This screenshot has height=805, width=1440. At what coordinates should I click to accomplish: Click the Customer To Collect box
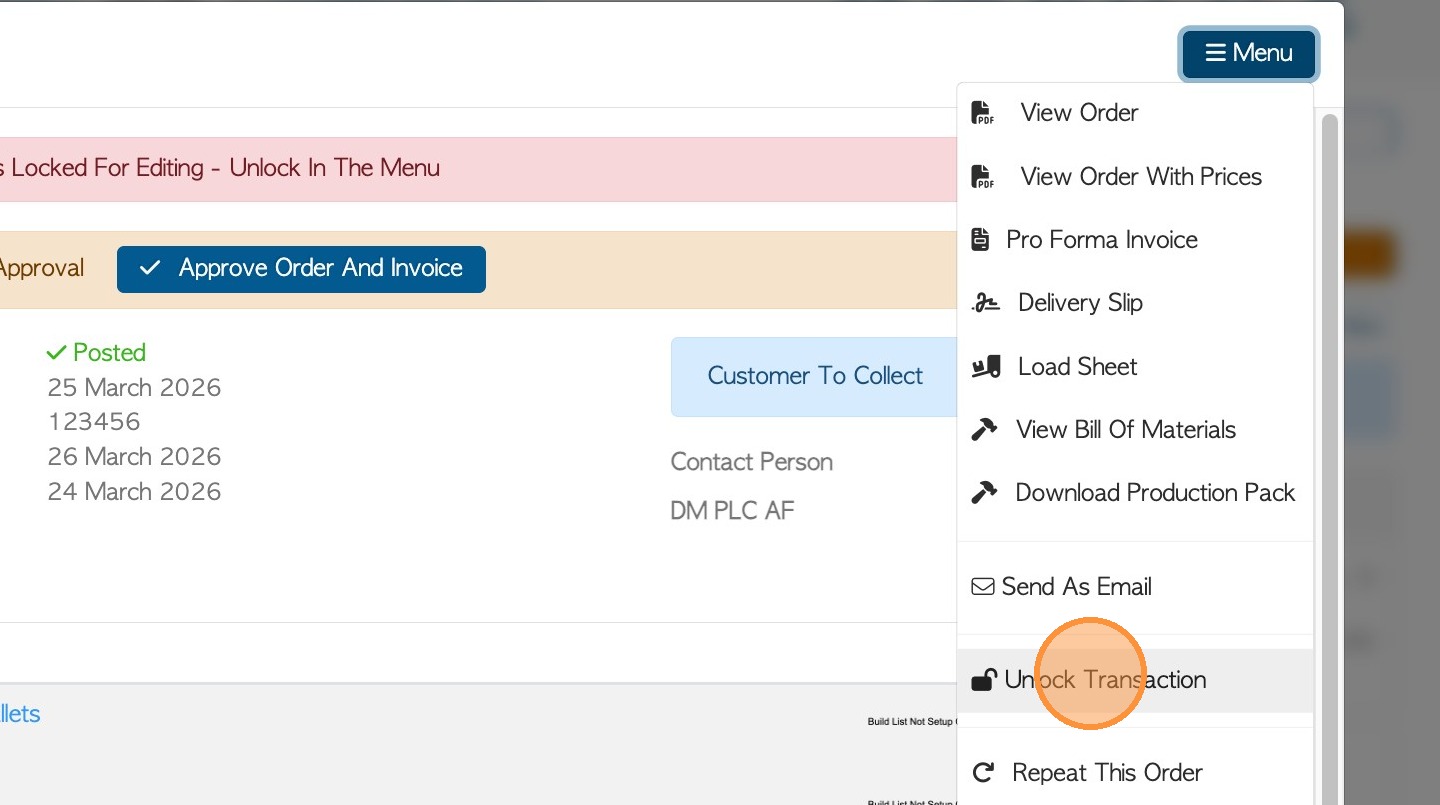click(814, 376)
